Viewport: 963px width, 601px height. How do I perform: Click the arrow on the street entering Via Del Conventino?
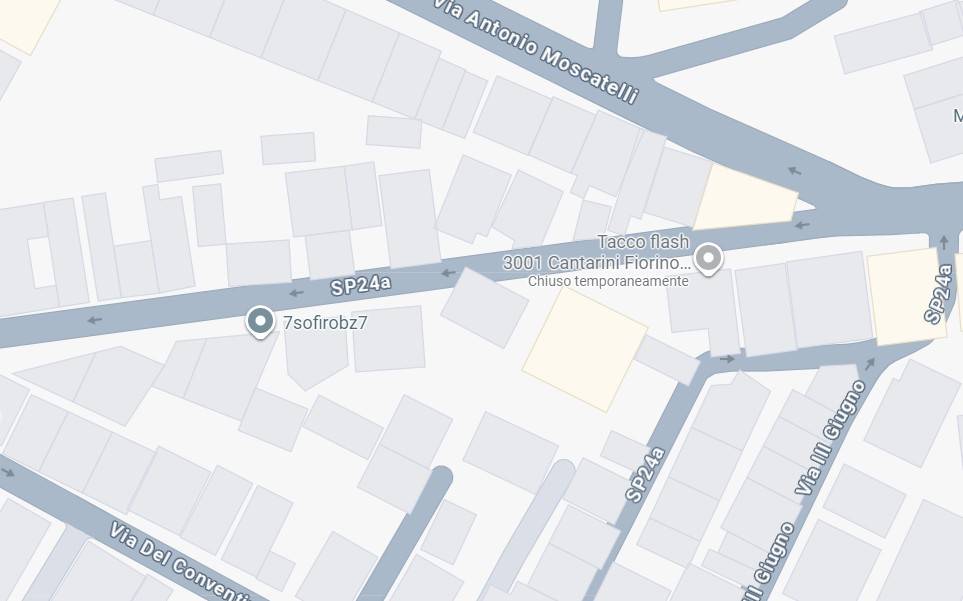[x=7, y=472]
